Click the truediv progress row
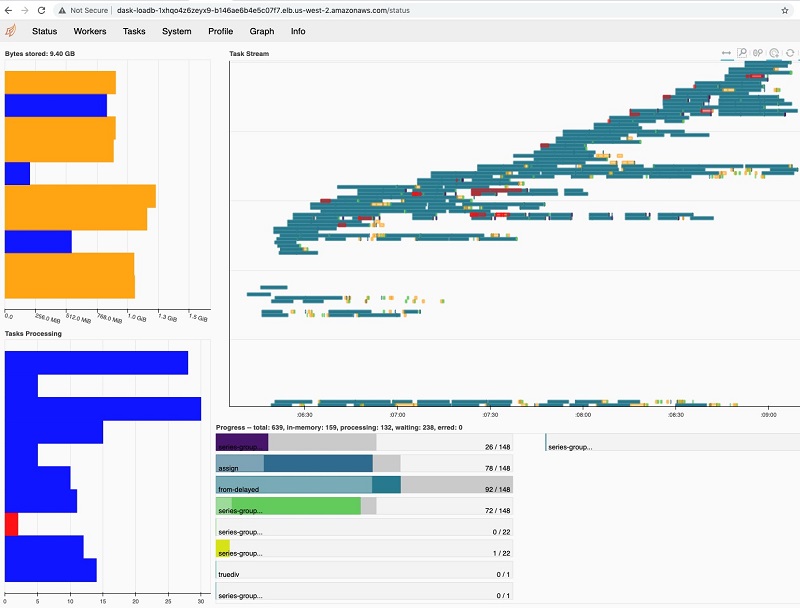800x608 pixels. (364, 570)
